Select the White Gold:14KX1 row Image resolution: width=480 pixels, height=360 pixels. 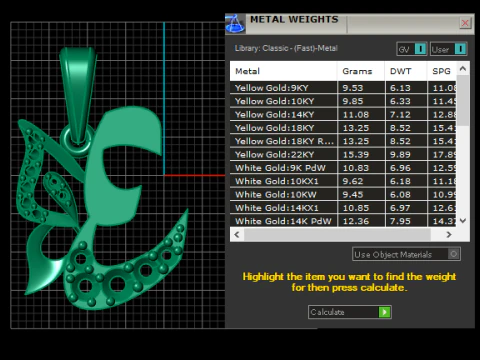[x=343, y=208]
